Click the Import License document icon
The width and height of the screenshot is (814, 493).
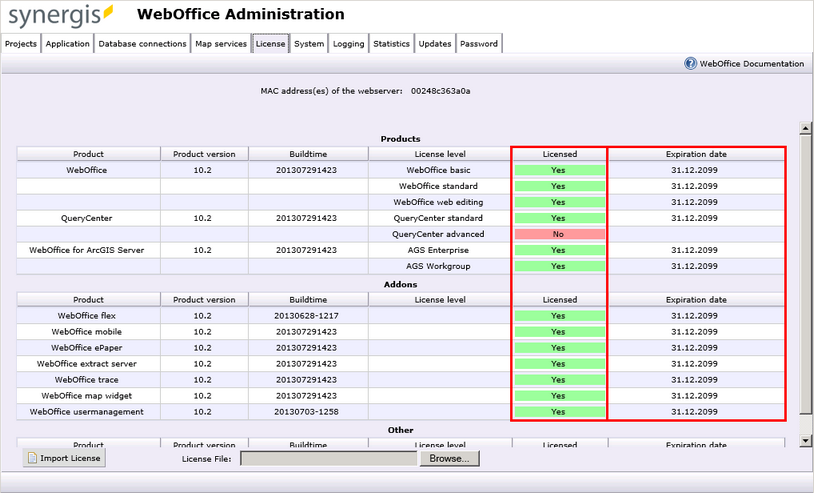click(32, 458)
